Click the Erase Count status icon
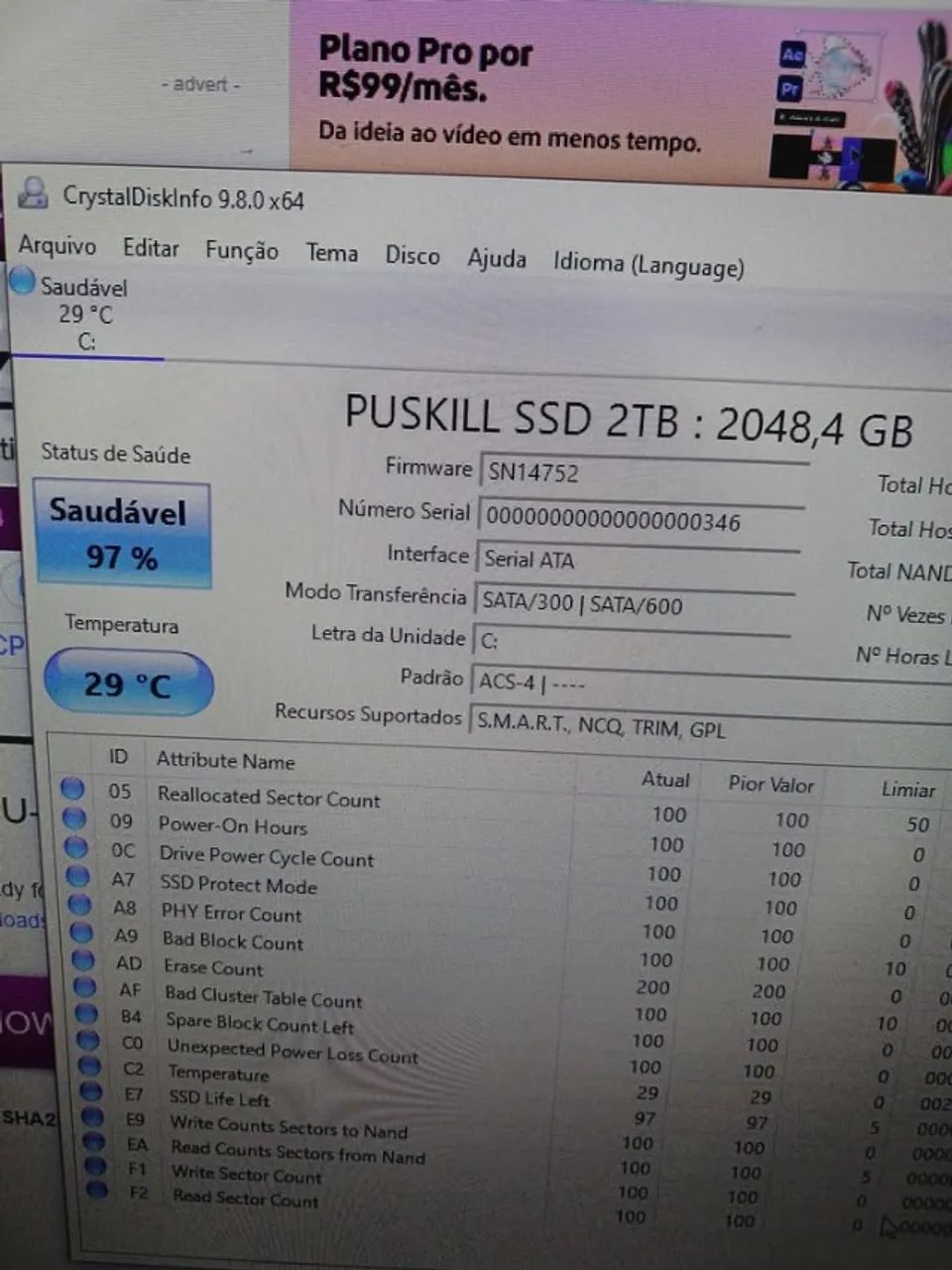The image size is (952, 1270). click(83, 960)
